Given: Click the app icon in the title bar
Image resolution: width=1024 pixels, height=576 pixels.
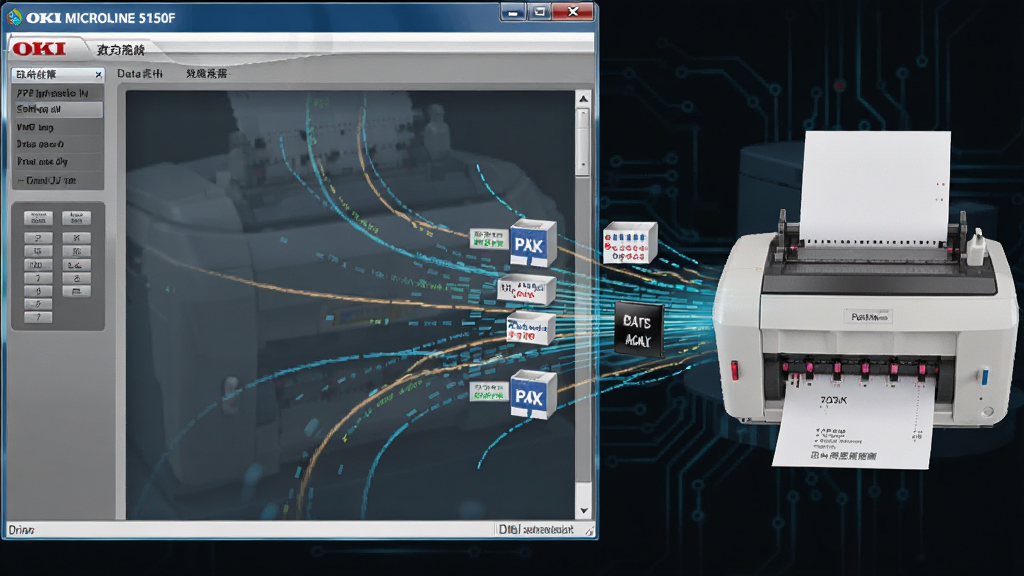Looking at the screenshot, I should pyautogui.click(x=14, y=17).
